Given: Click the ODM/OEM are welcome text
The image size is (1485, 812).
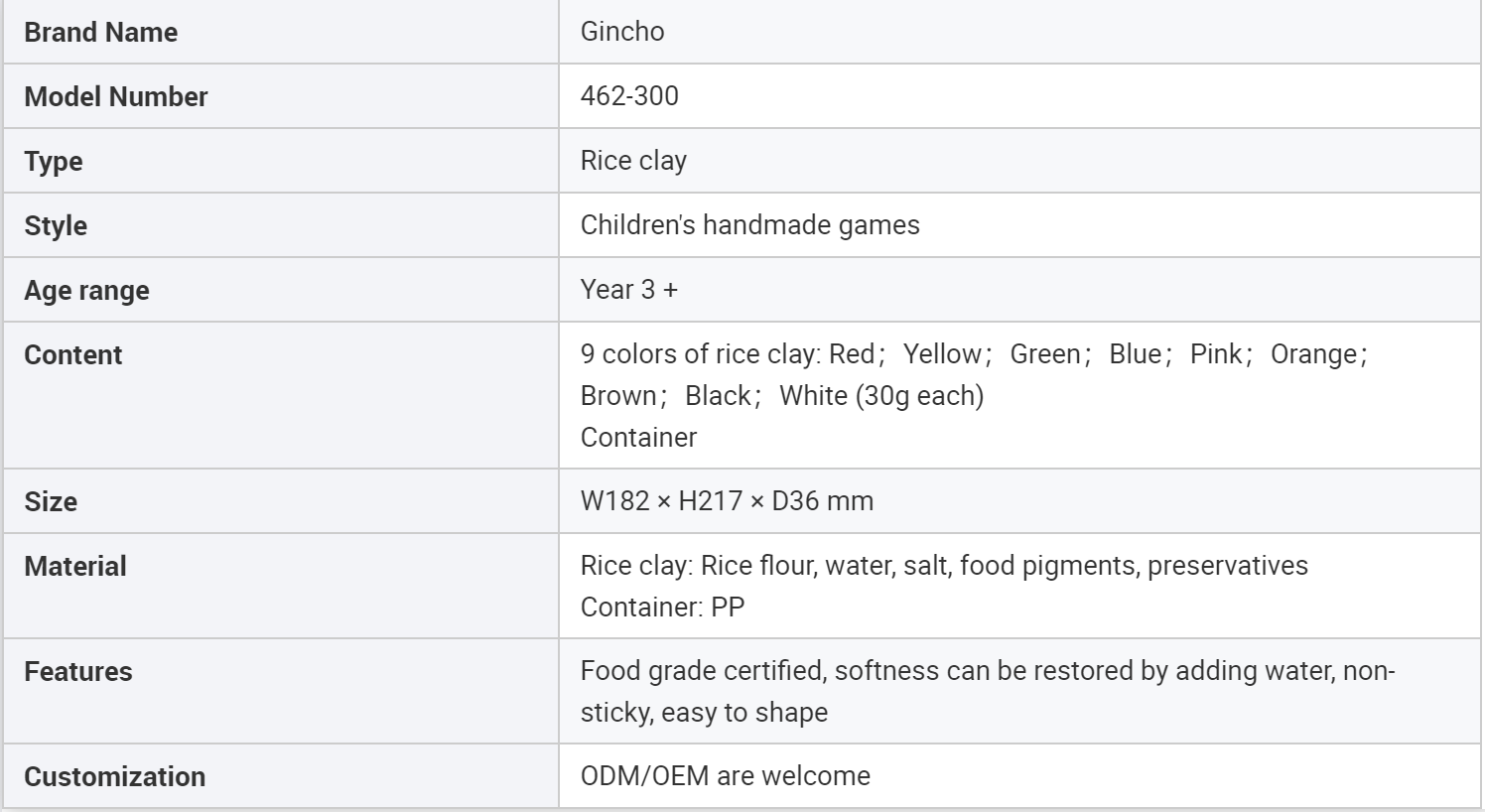Looking at the screenshot, I should pyautogui.click(x=725, y=776).
